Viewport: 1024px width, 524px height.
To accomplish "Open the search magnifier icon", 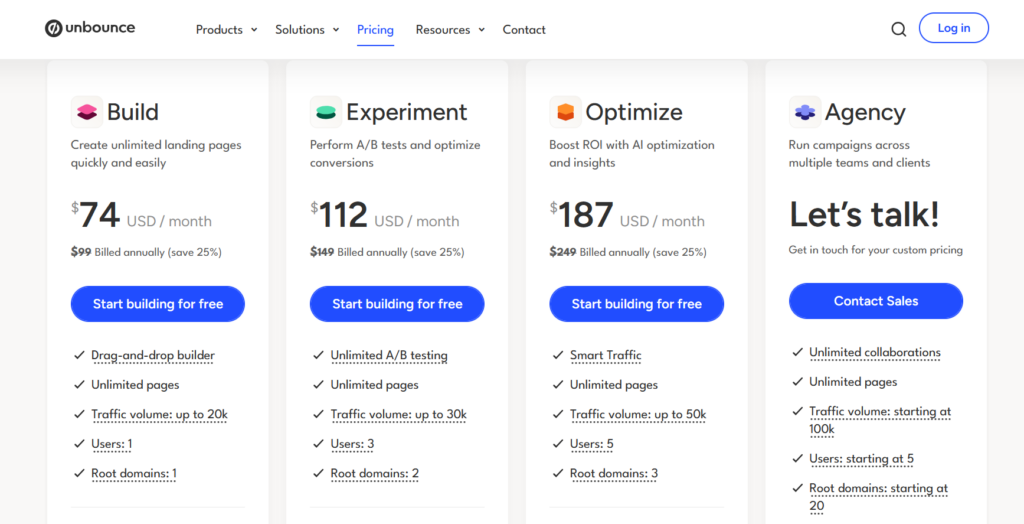I will click(x=898, y=29).
